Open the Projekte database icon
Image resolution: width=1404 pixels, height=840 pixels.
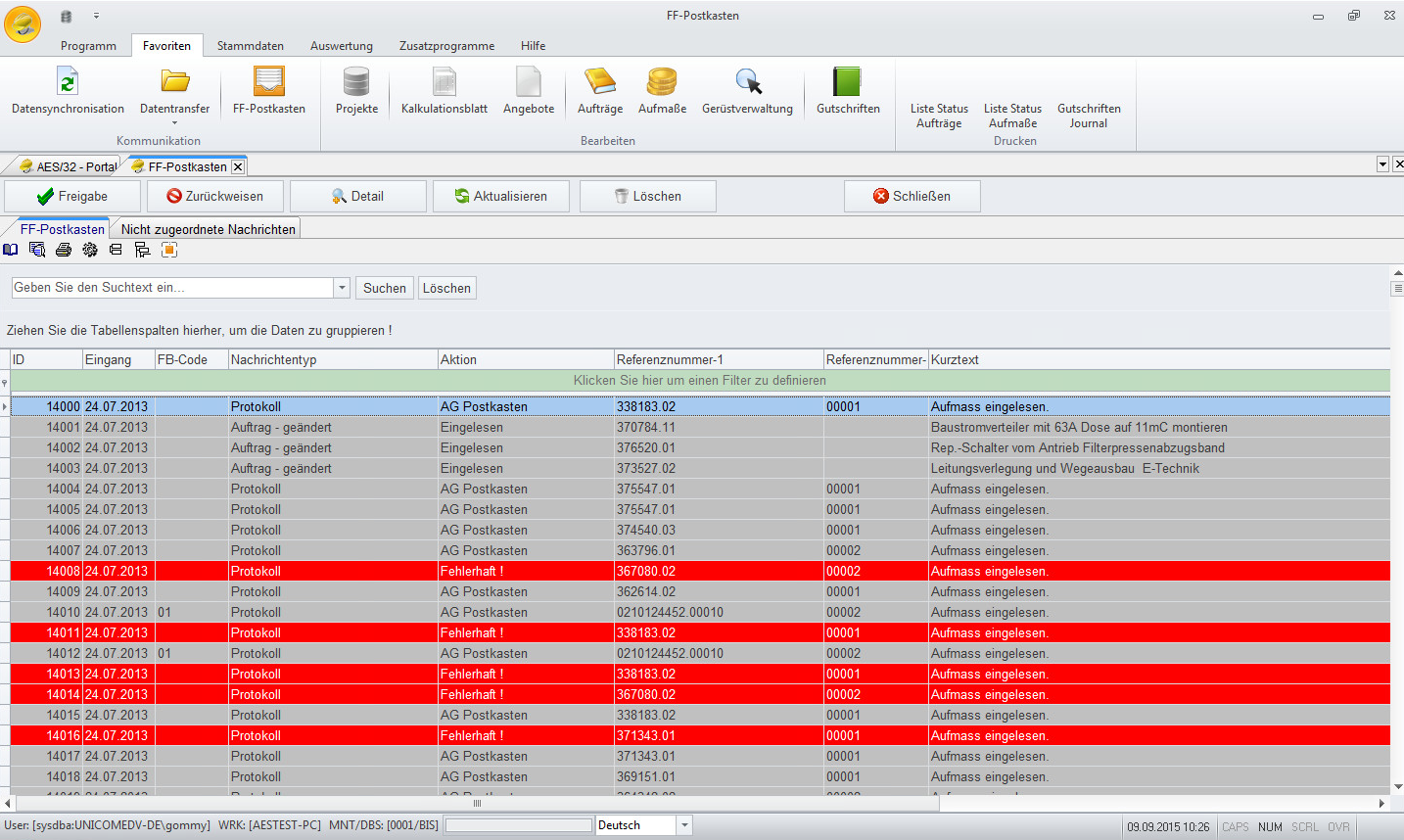click(356, 91)
